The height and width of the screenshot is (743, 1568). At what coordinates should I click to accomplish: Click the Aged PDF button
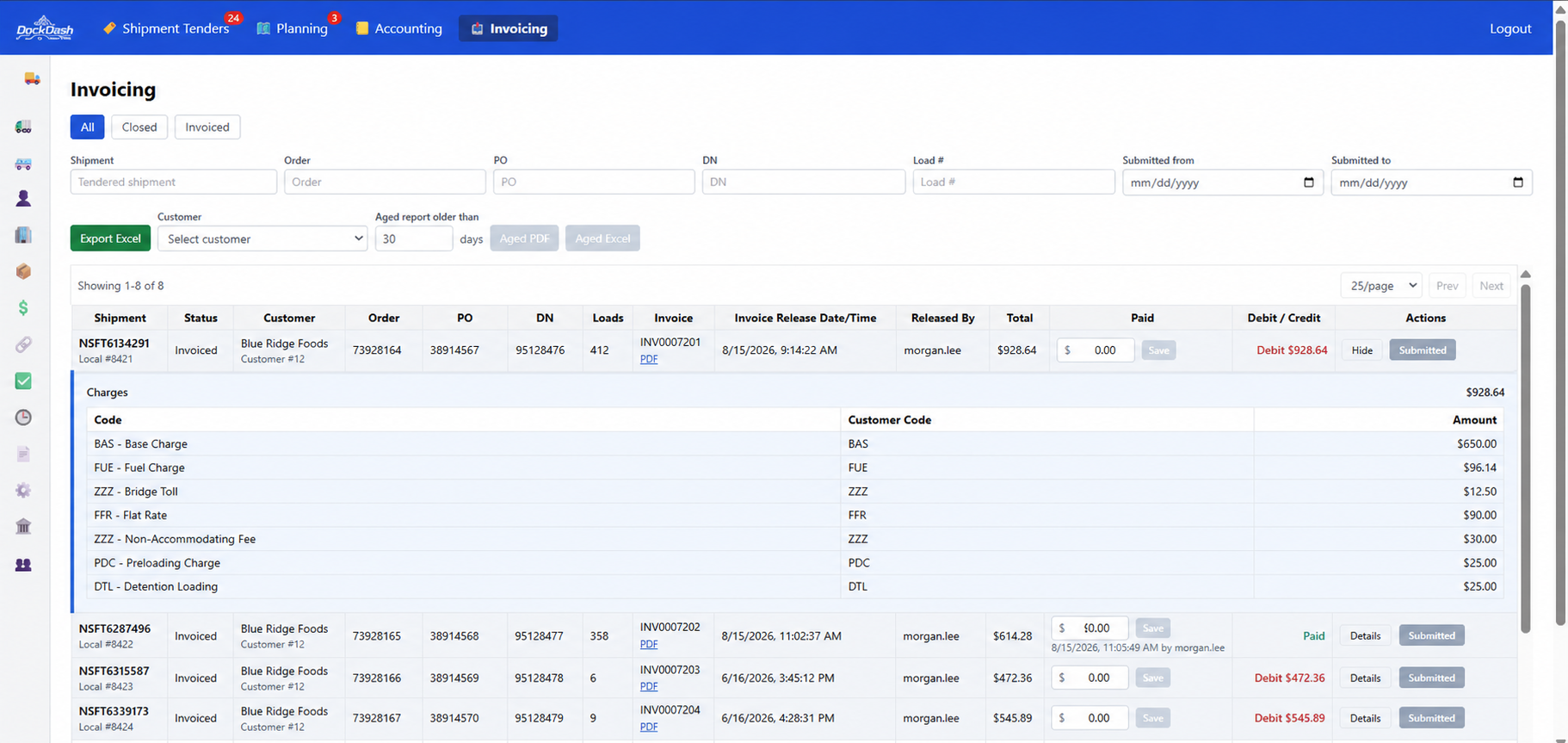click(x=524, y=238)
